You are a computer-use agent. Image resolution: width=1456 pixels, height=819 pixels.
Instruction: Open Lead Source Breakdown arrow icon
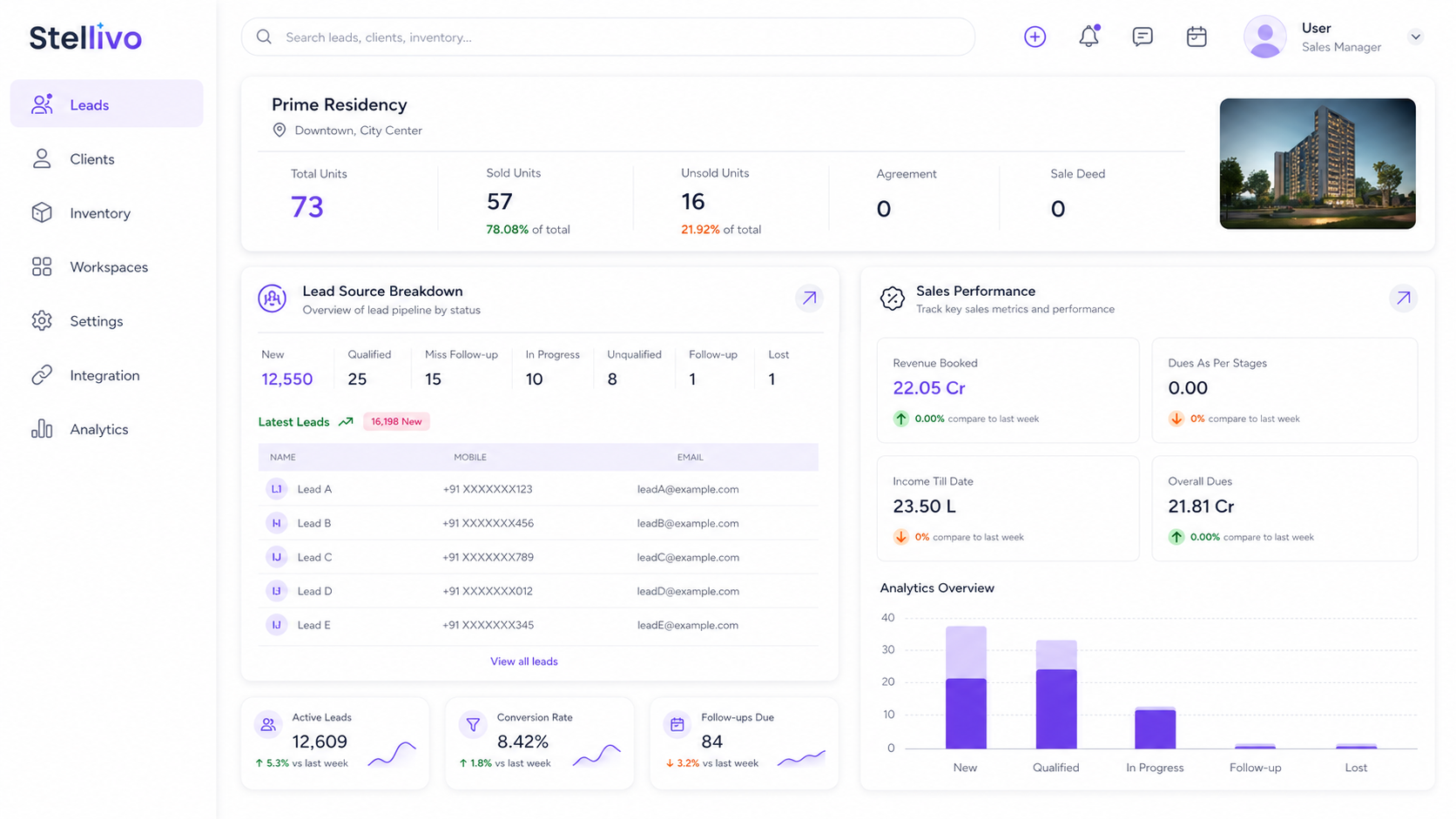809,298
